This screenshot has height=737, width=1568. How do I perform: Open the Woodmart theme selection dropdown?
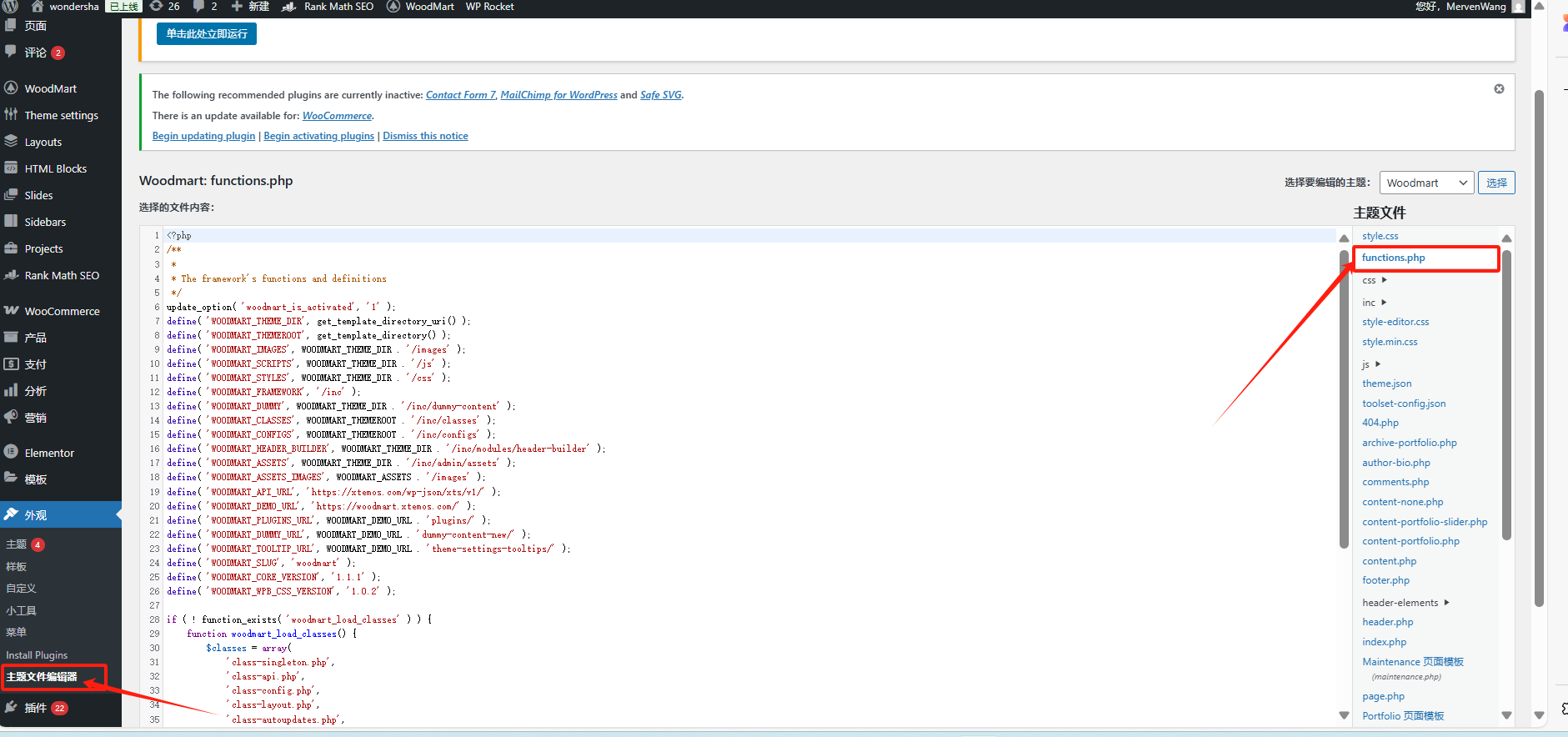[1426, 183]
